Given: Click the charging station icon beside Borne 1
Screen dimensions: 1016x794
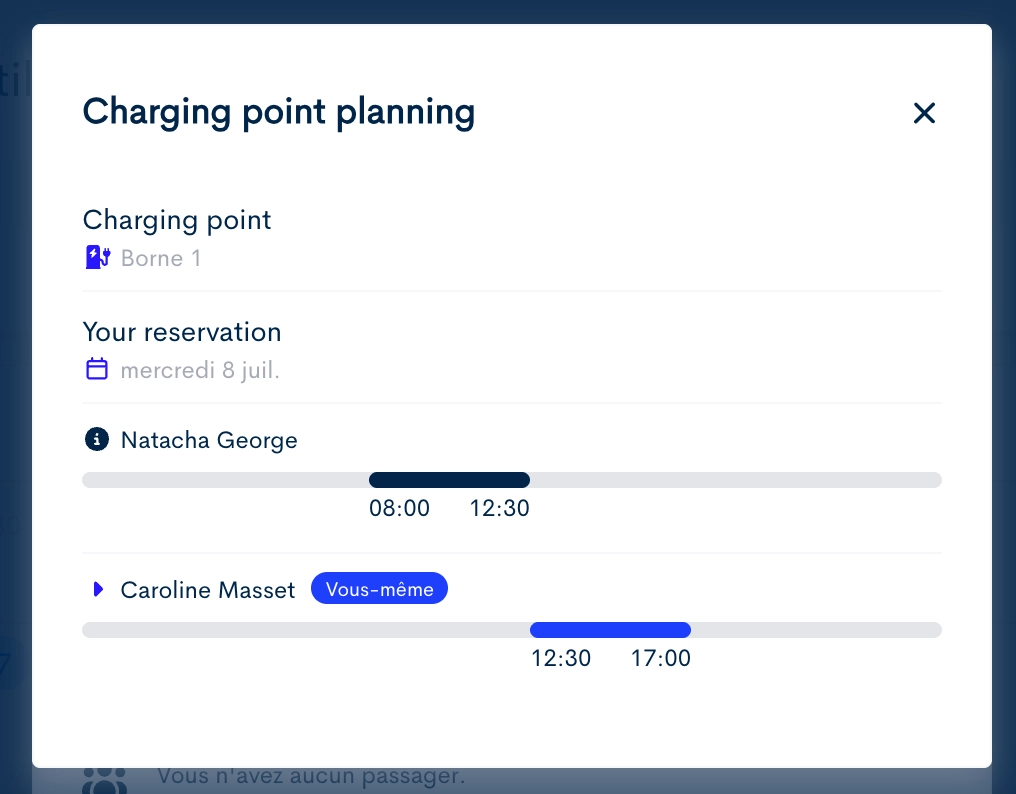Looking at the screenshot, I should tap(98, 257).
